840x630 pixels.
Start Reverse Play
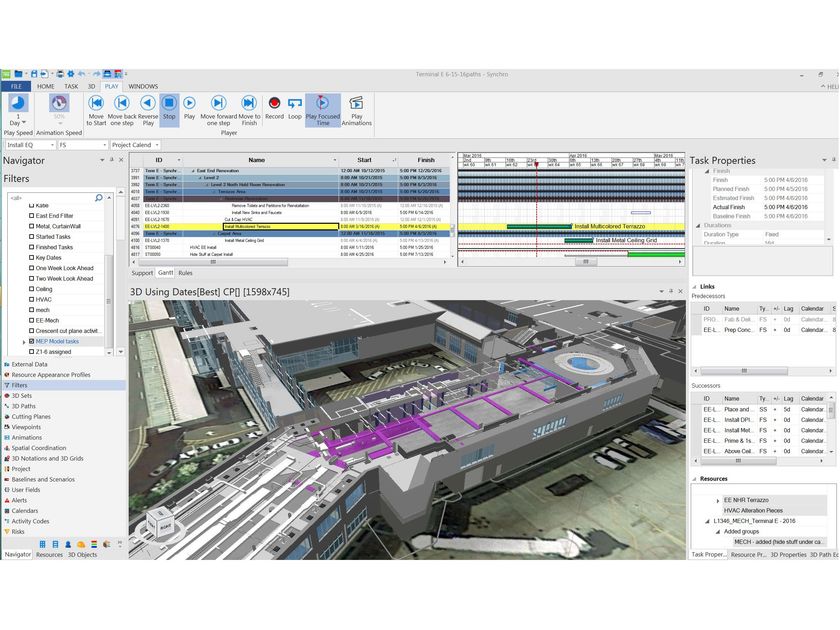tap(148, 110)
